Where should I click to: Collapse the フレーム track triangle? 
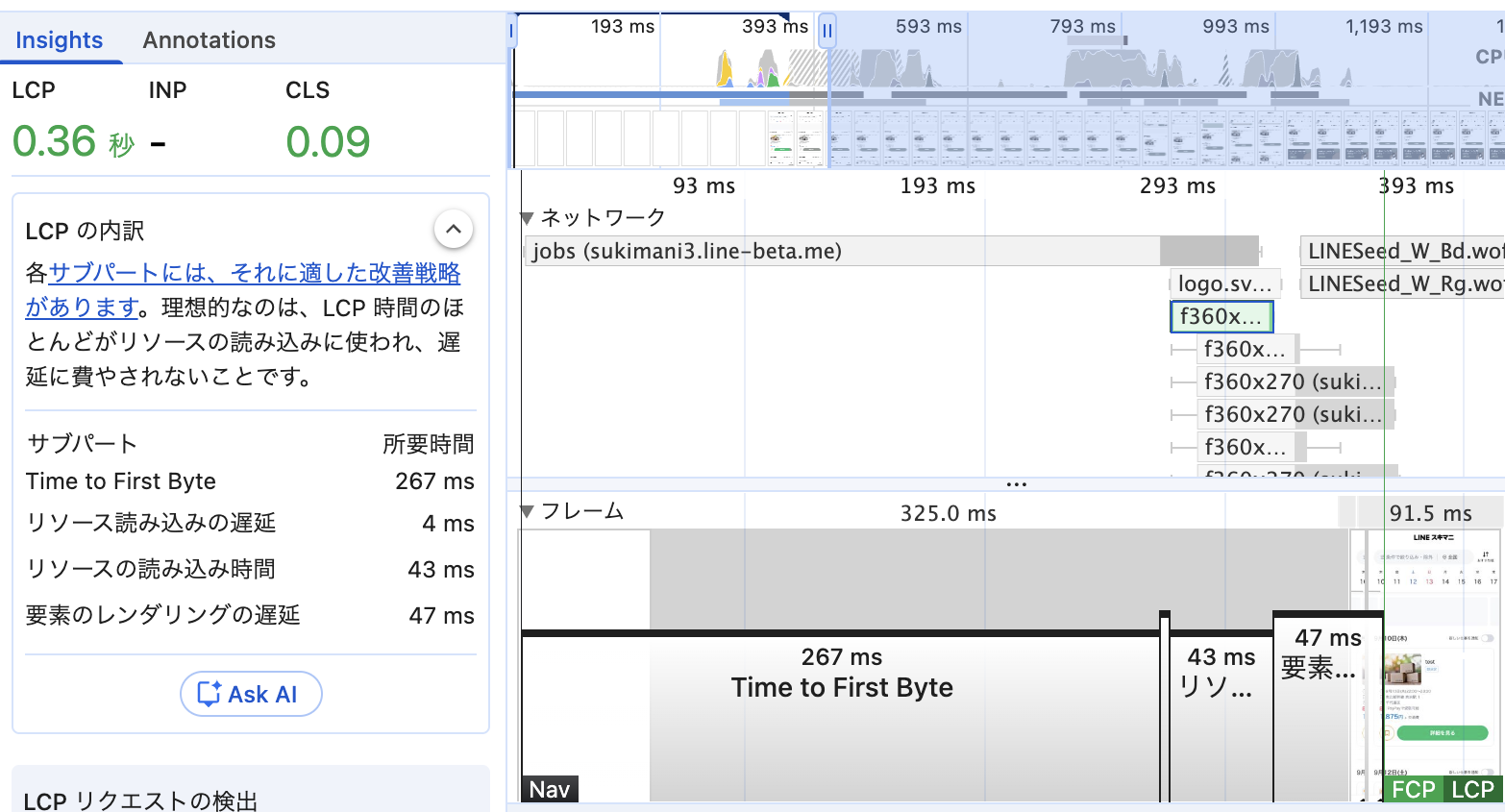pos(527,512)
